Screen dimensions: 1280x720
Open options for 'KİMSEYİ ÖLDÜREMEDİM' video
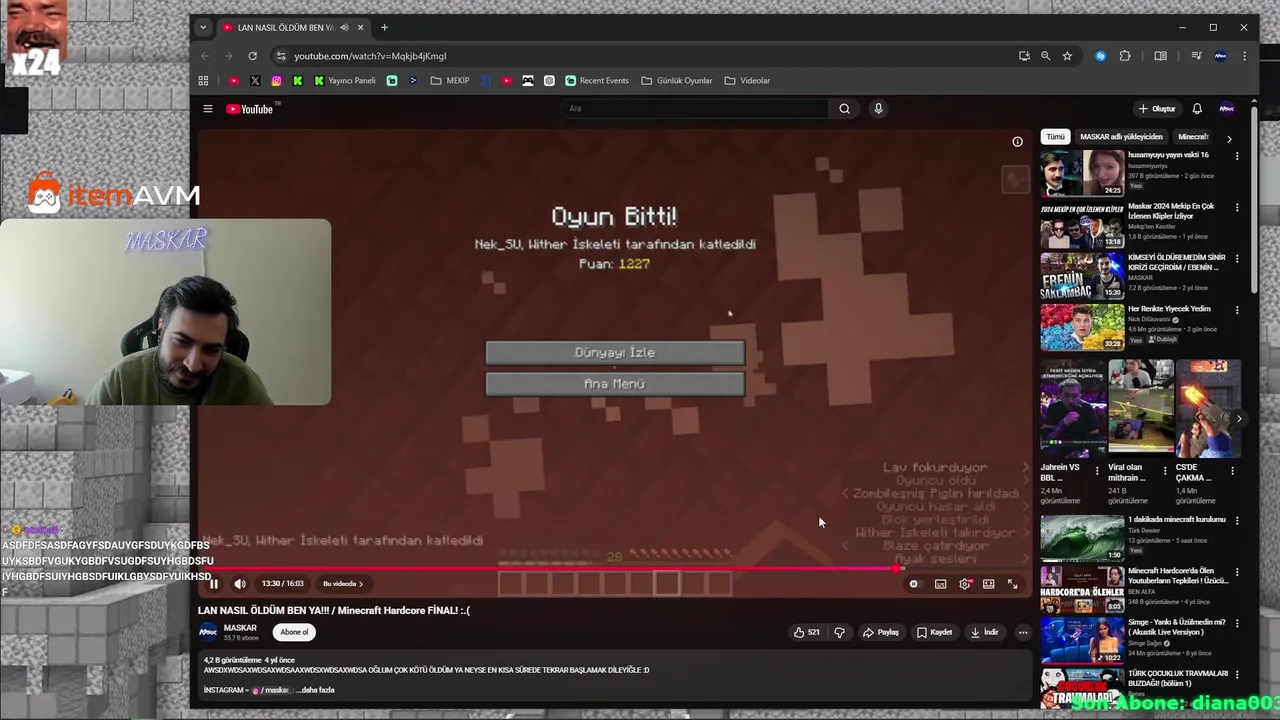coord(1237,259)
